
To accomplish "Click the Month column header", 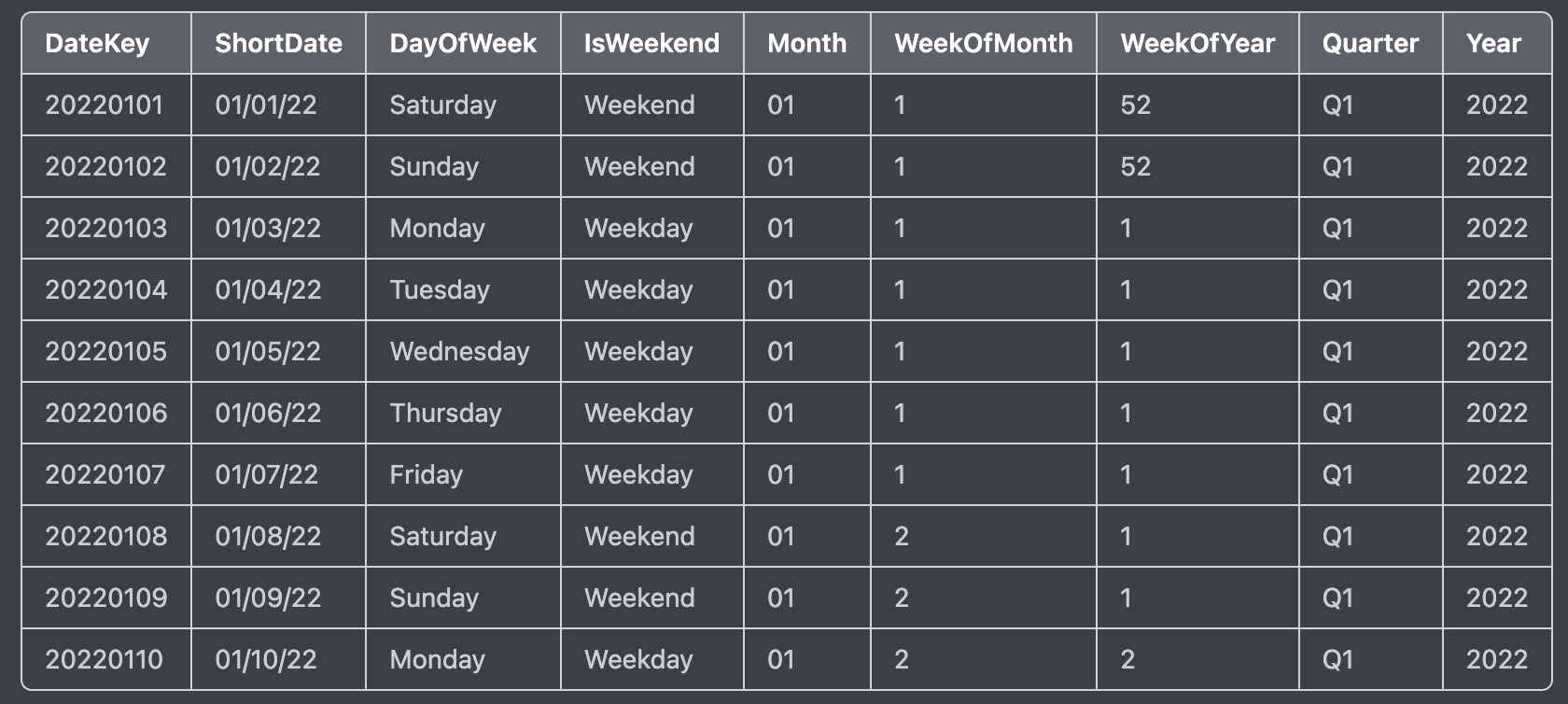I will (806, 43).
